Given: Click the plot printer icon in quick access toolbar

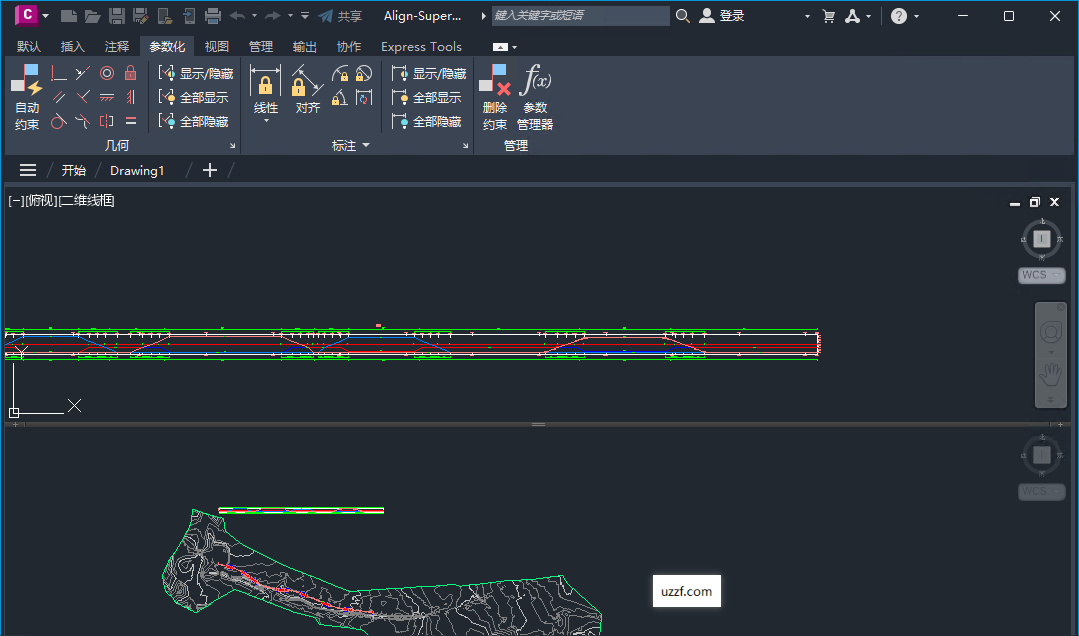Looking at the screenshot, I should 213,15.
